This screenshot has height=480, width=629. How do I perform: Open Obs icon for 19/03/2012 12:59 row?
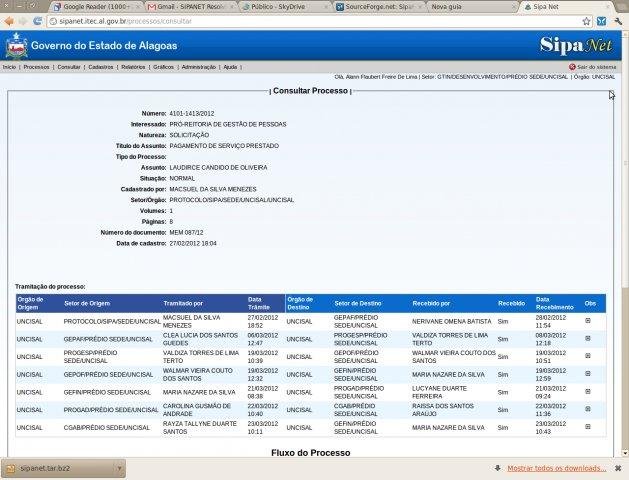[588, 374]
